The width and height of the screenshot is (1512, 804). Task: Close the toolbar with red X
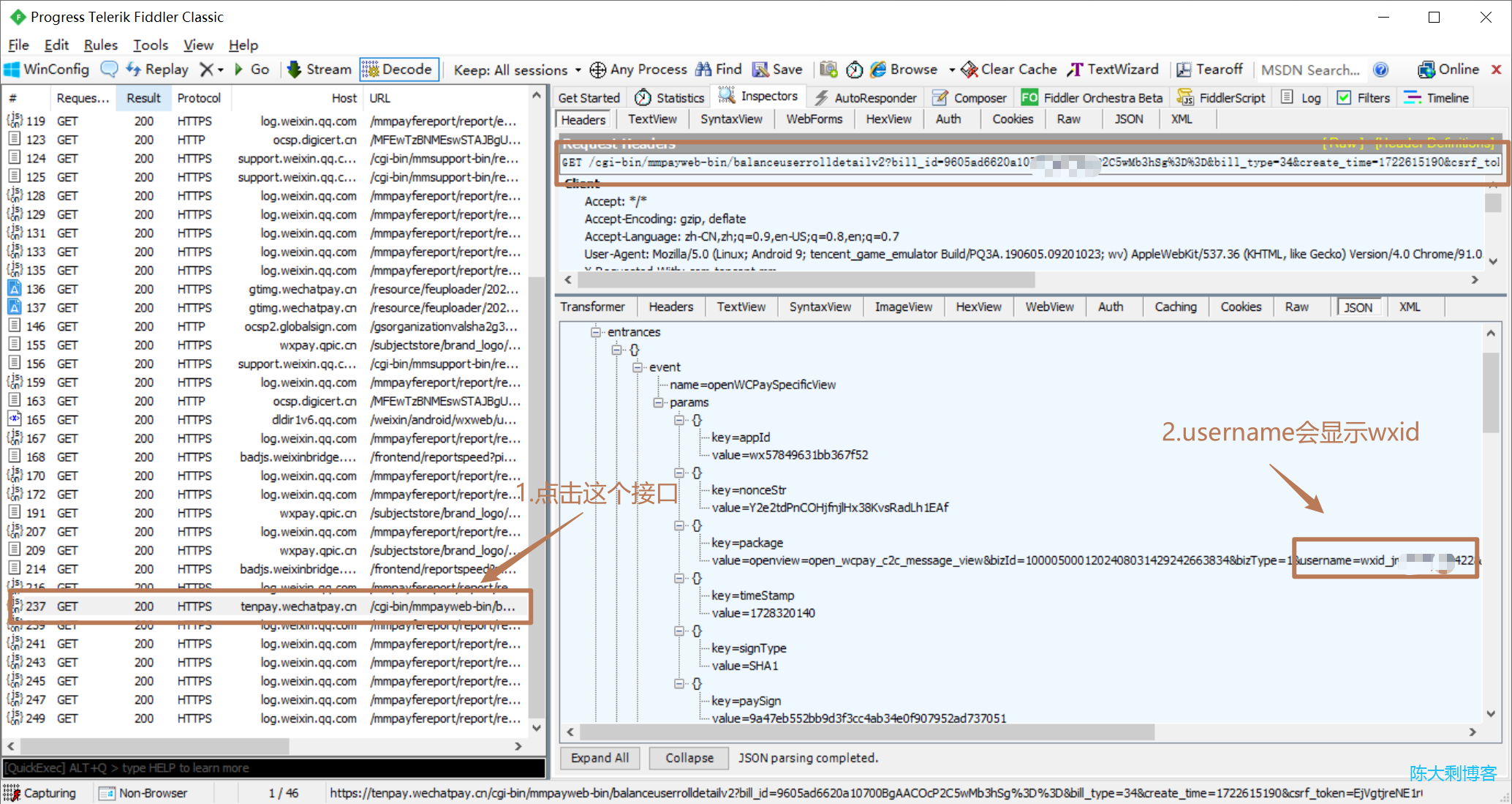tap(1496, 69)
